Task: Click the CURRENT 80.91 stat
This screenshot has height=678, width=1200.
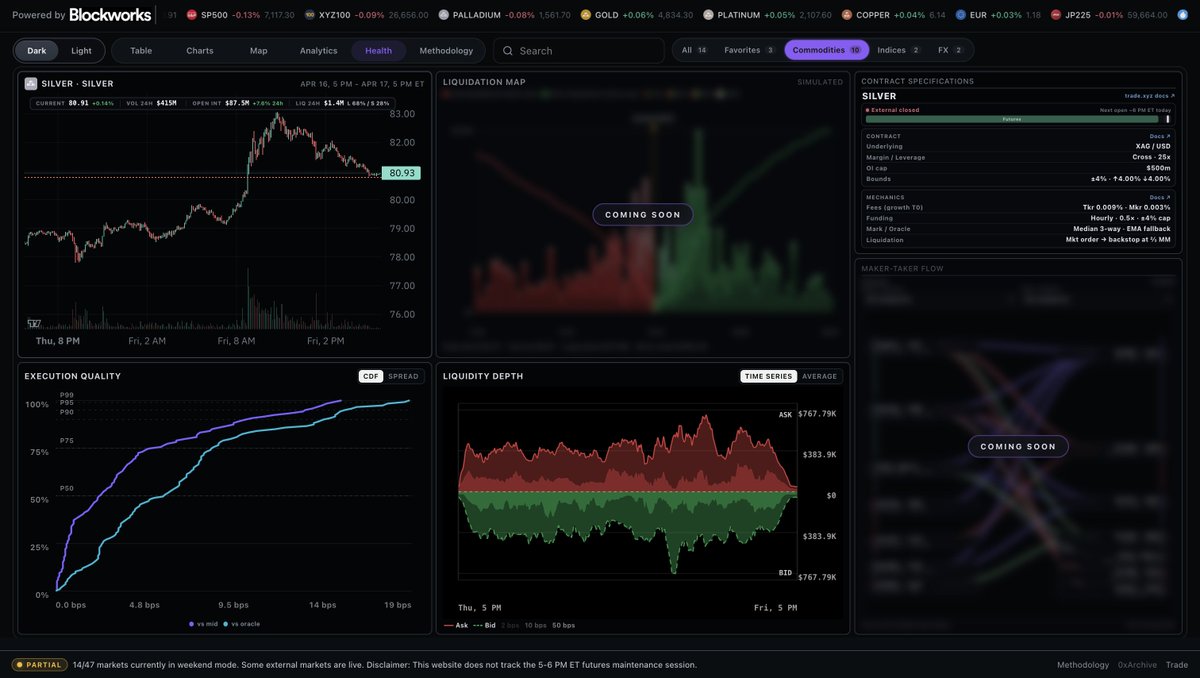Action: coord(75,103)
